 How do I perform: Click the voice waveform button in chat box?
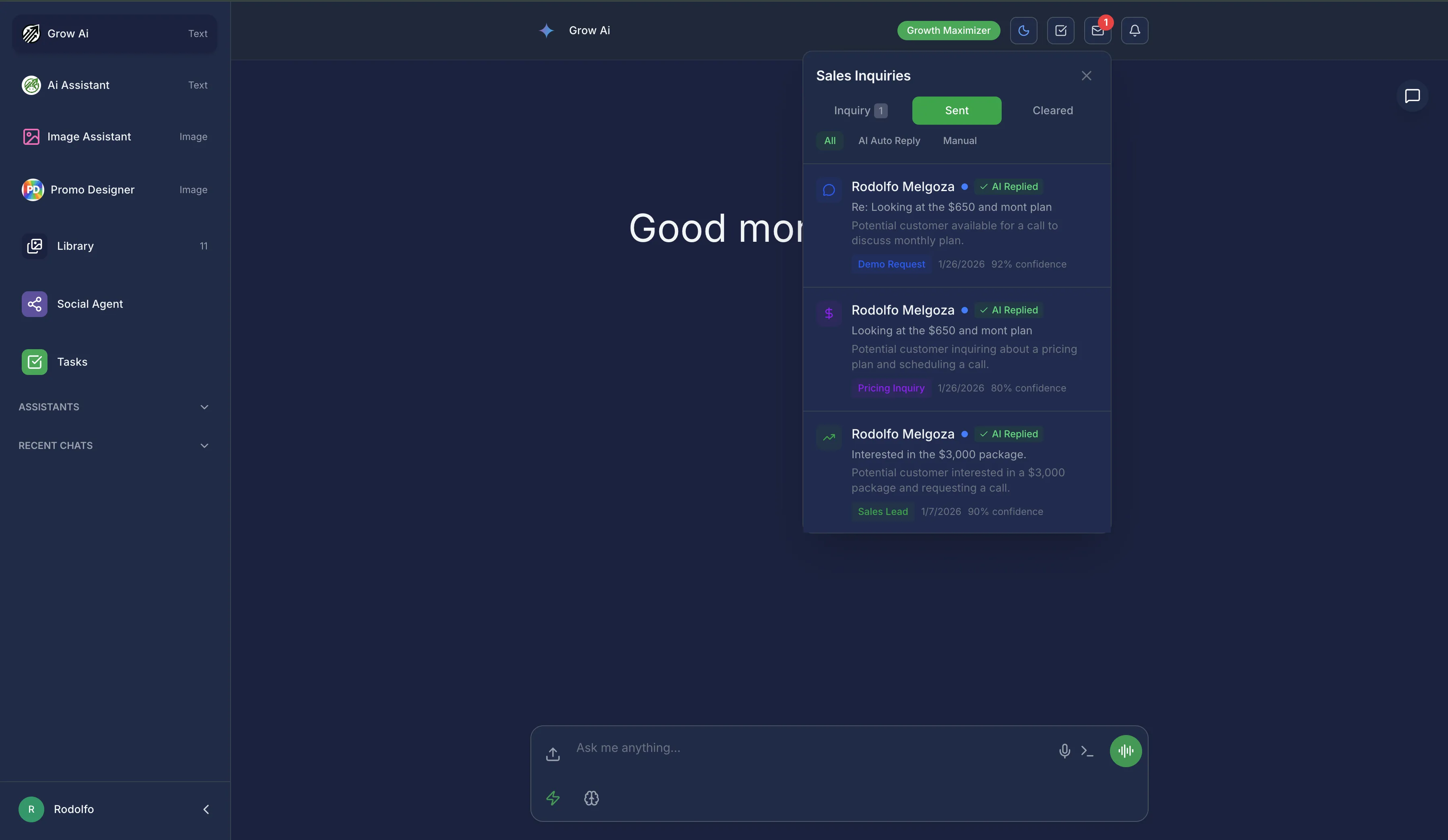pos(1125,750)
